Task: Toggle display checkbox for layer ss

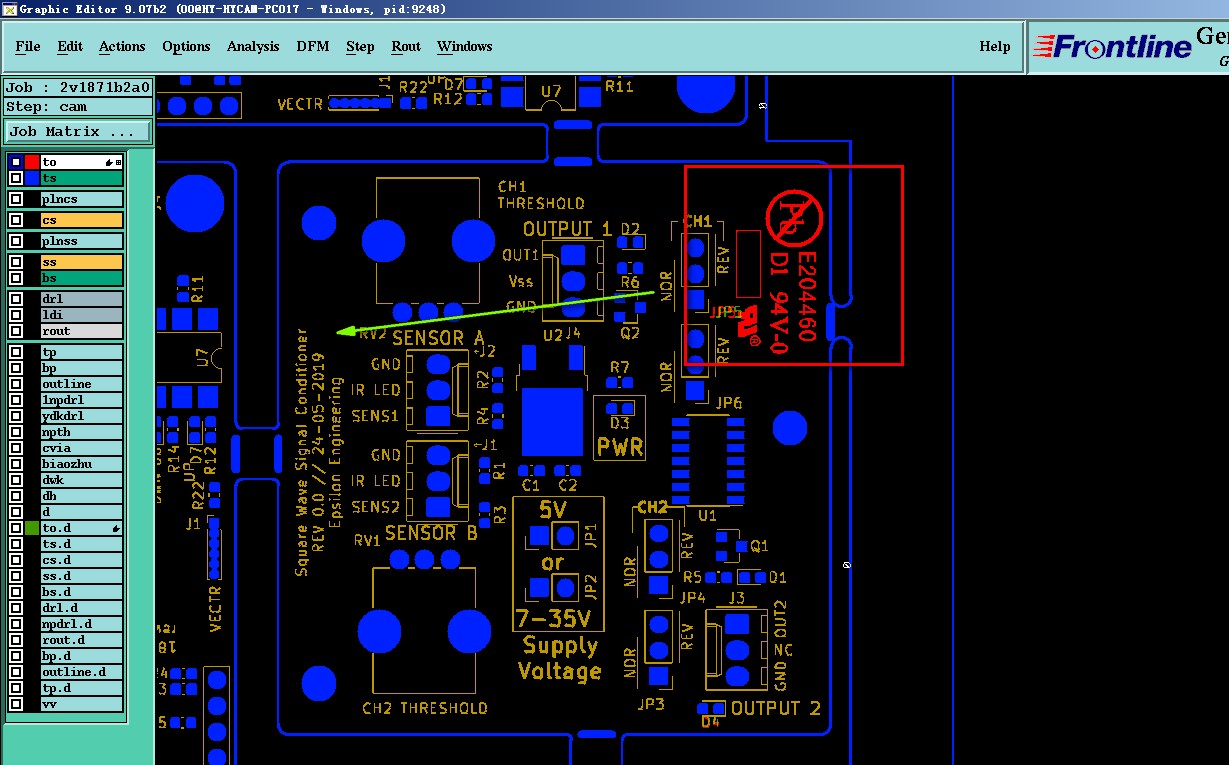Action: pos(16,262)
